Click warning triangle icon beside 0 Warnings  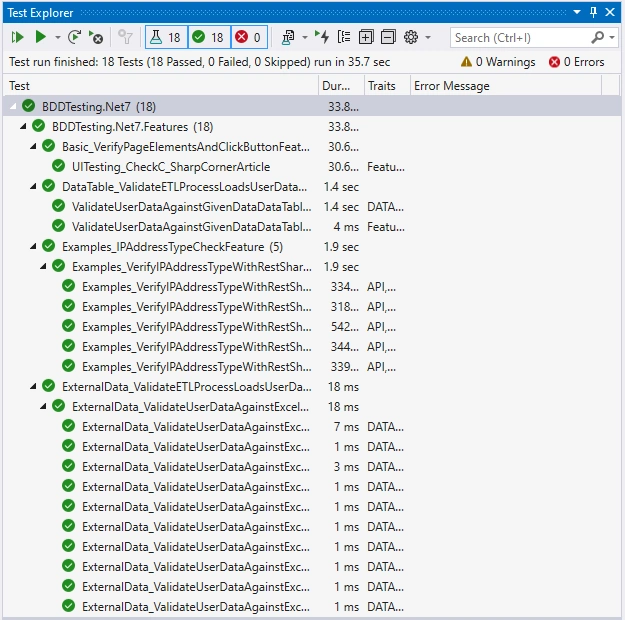coord(466,62)
